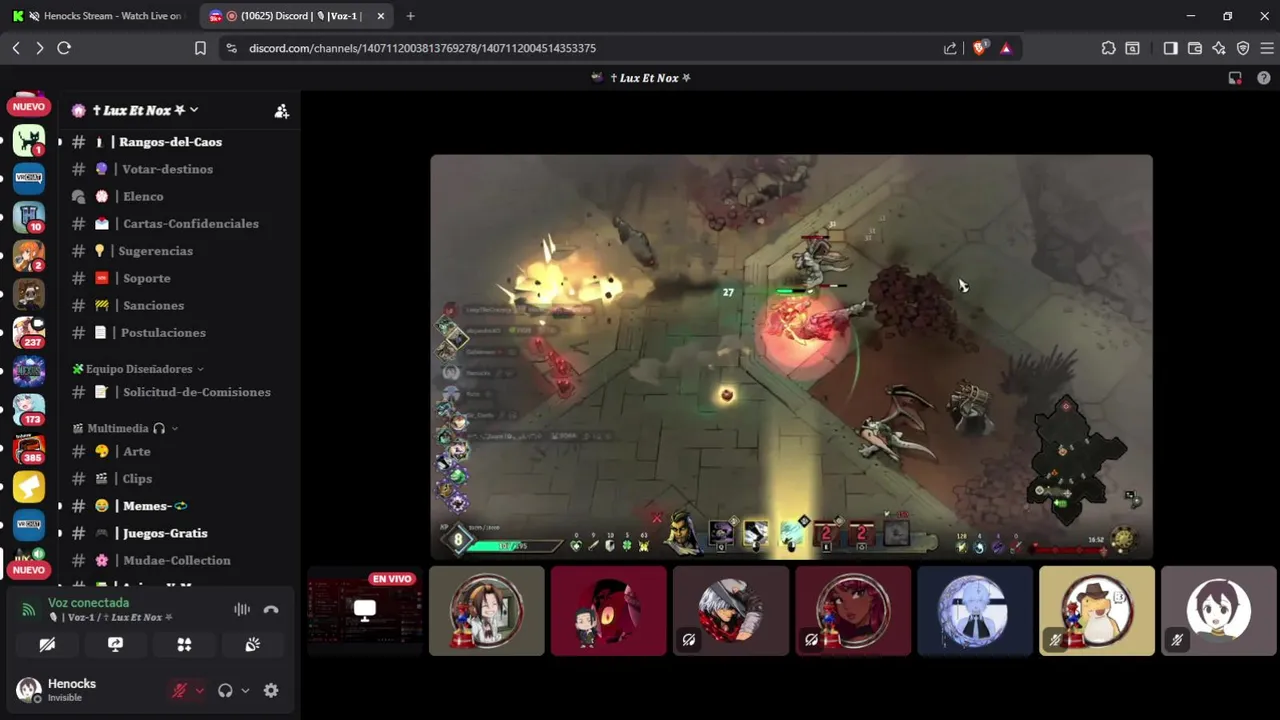Open connection signal info icon

click(28, 609)
